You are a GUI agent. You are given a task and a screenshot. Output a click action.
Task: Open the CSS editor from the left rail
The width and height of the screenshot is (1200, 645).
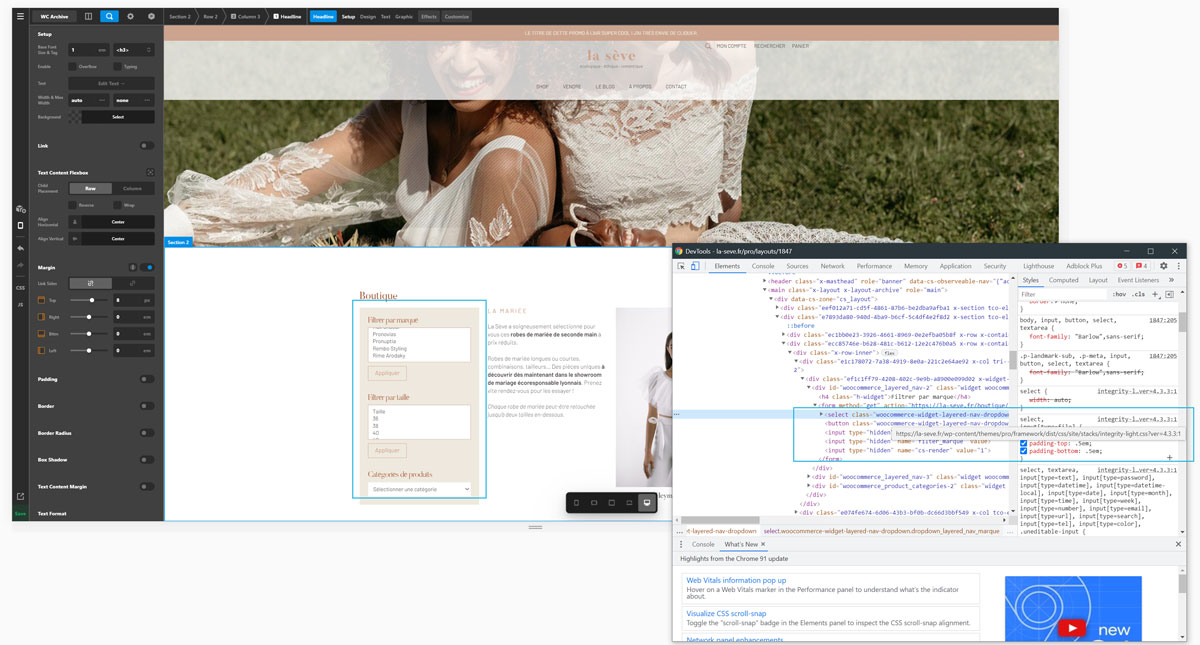20,288
